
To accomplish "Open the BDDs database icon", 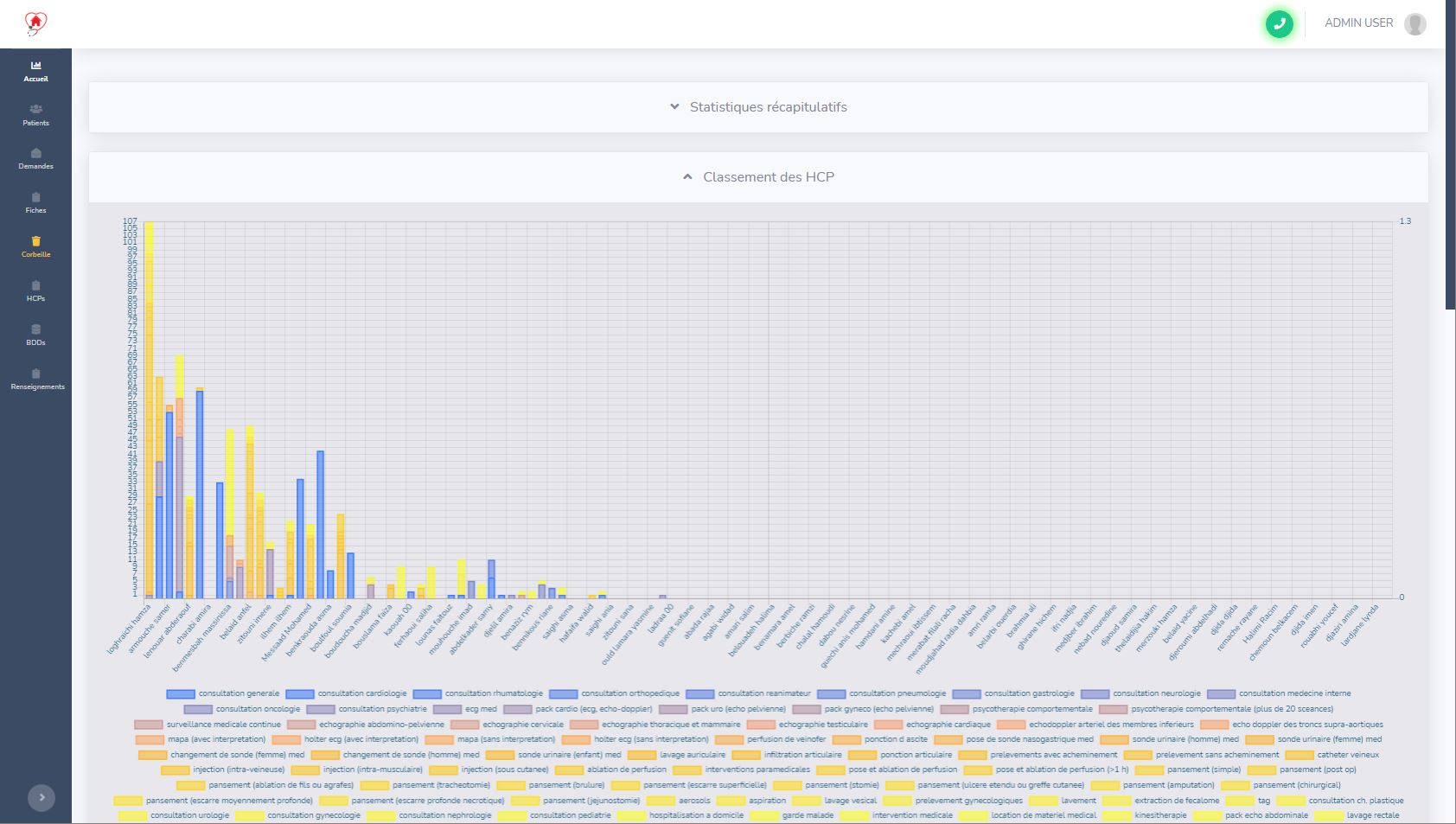I will tap(35, 330).
